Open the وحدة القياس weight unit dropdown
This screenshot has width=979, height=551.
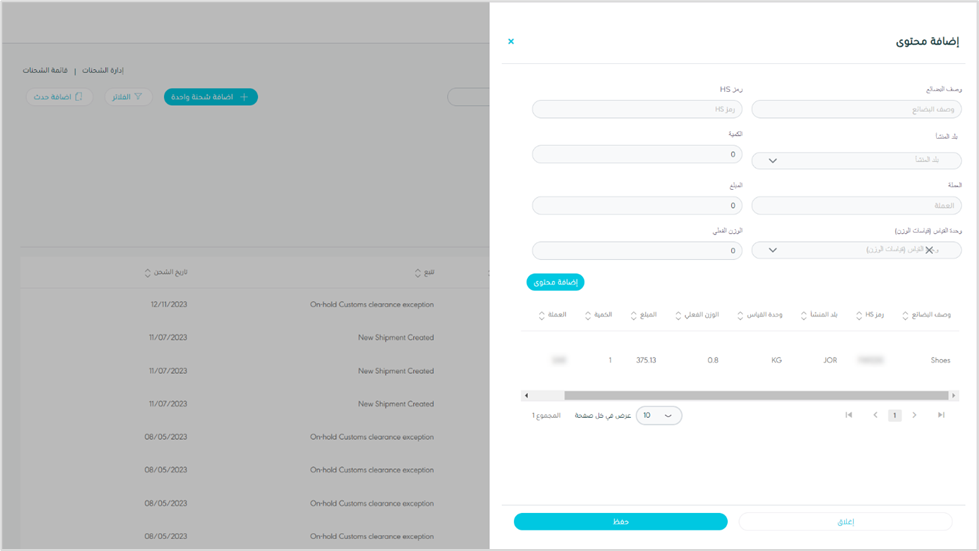point(856,250)
